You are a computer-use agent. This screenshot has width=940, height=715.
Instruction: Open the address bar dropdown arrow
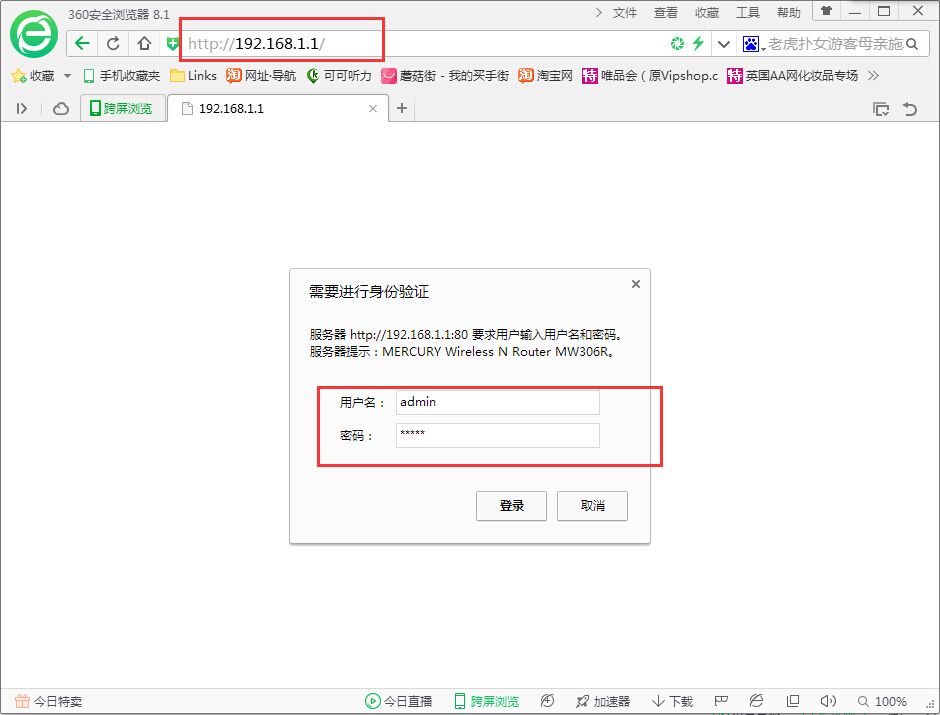click(x=723, y=44)
